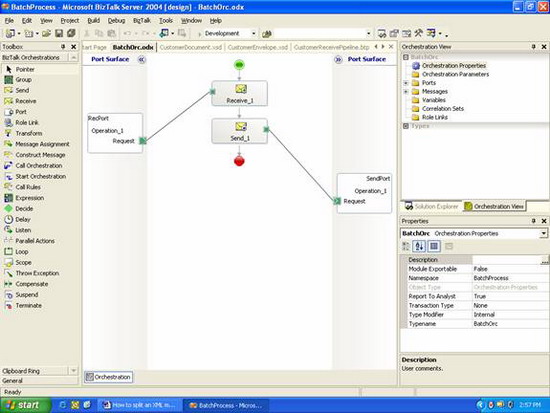Switch to CustomerDocument.xsd tab
The image size is (550, 413).
[190, 47]
